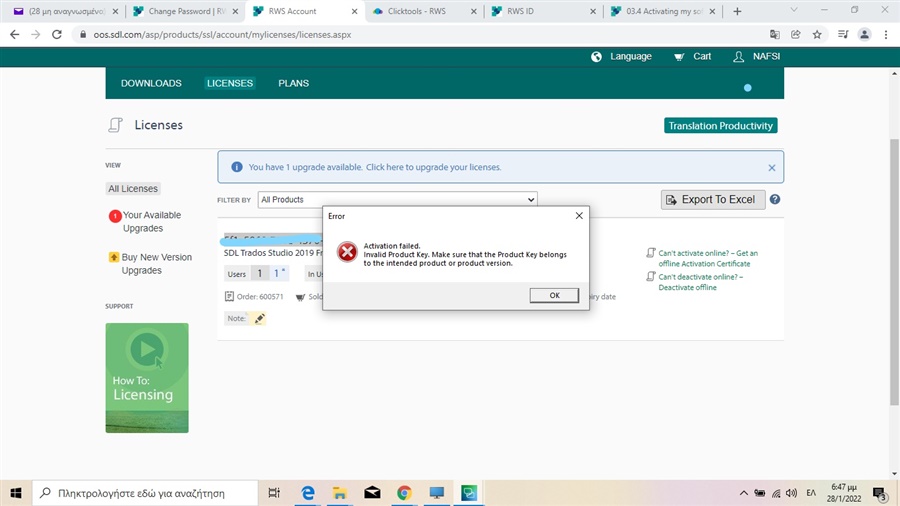Image resolution: width=900 pixels, height=506 pixels.
Task: Click the translate page icon
Action: [774, 34]
